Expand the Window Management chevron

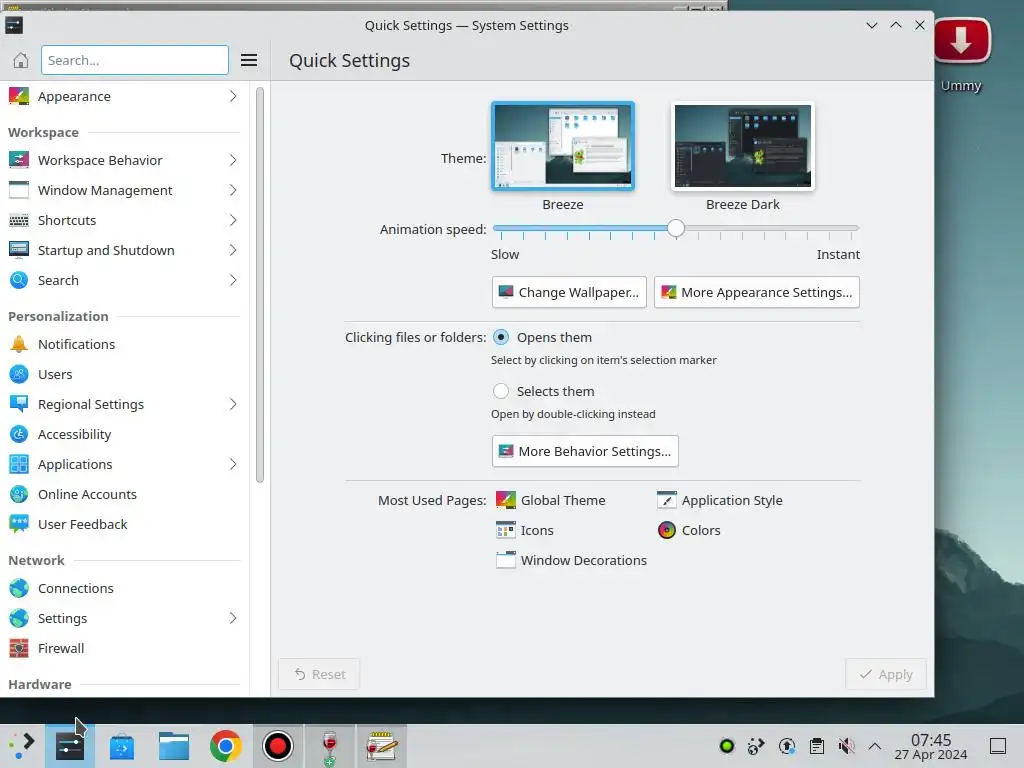[x=233, y=190]
